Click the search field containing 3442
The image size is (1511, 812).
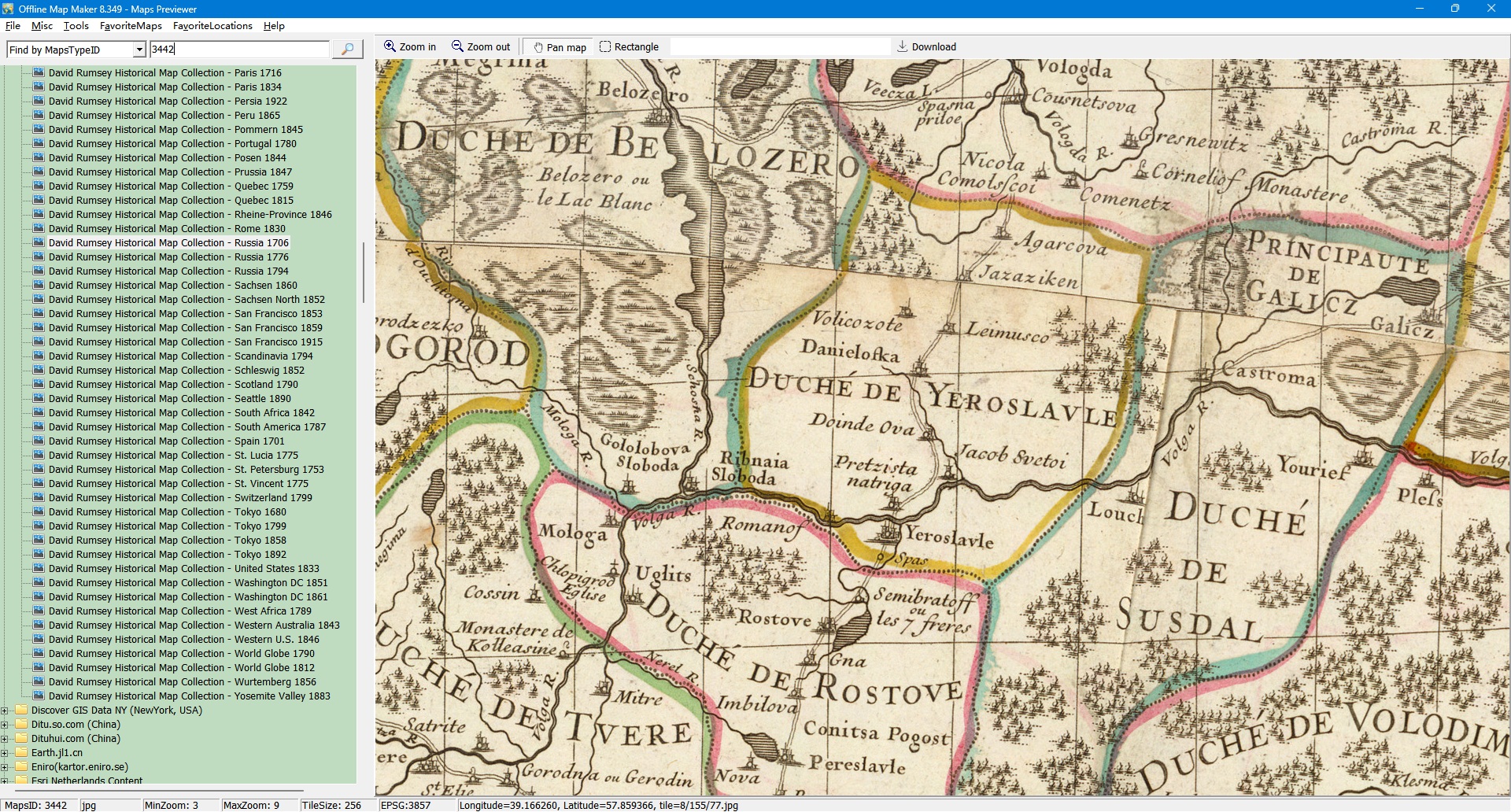coord(238,50)
